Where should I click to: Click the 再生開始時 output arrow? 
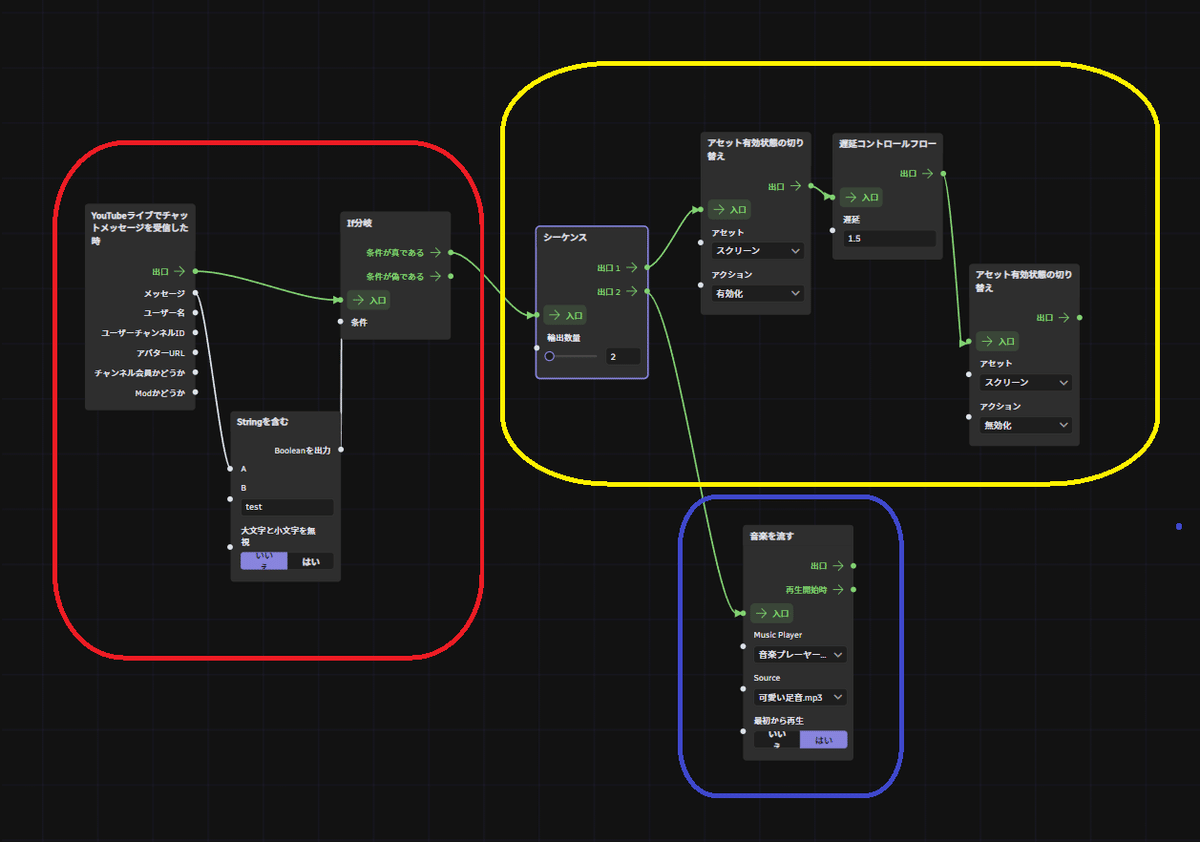coord(838,590)
